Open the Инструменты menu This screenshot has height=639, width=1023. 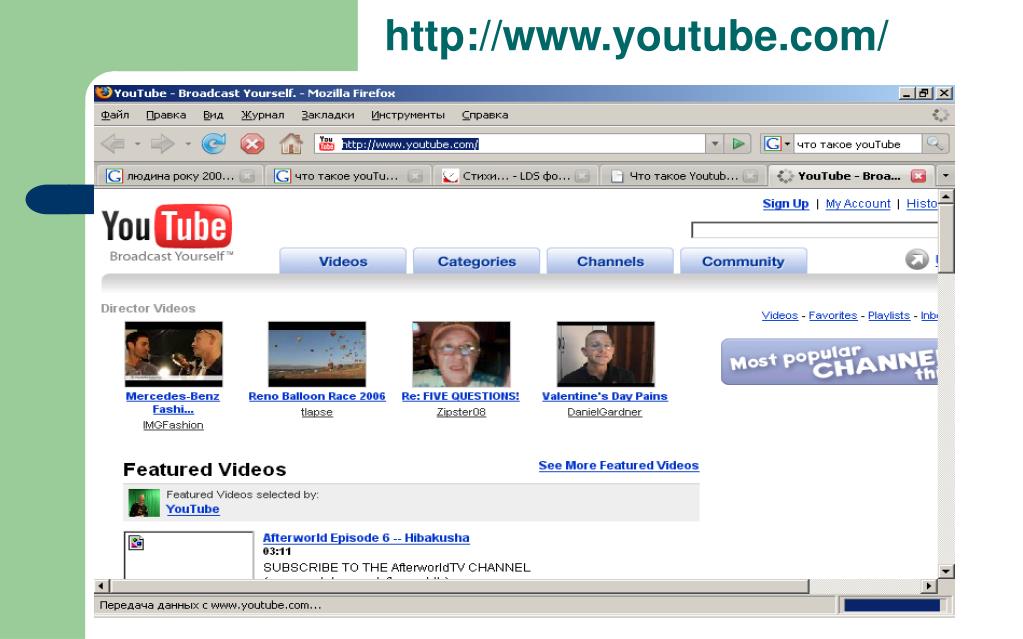(x=408, y=115)
